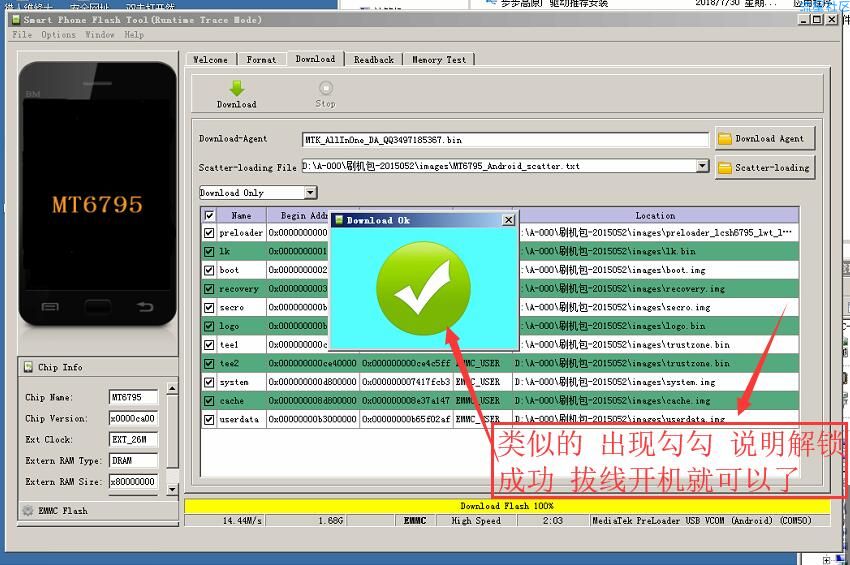Click the EMMC Flash gear icon
This screenshot has height=565, width=850.
28,510
